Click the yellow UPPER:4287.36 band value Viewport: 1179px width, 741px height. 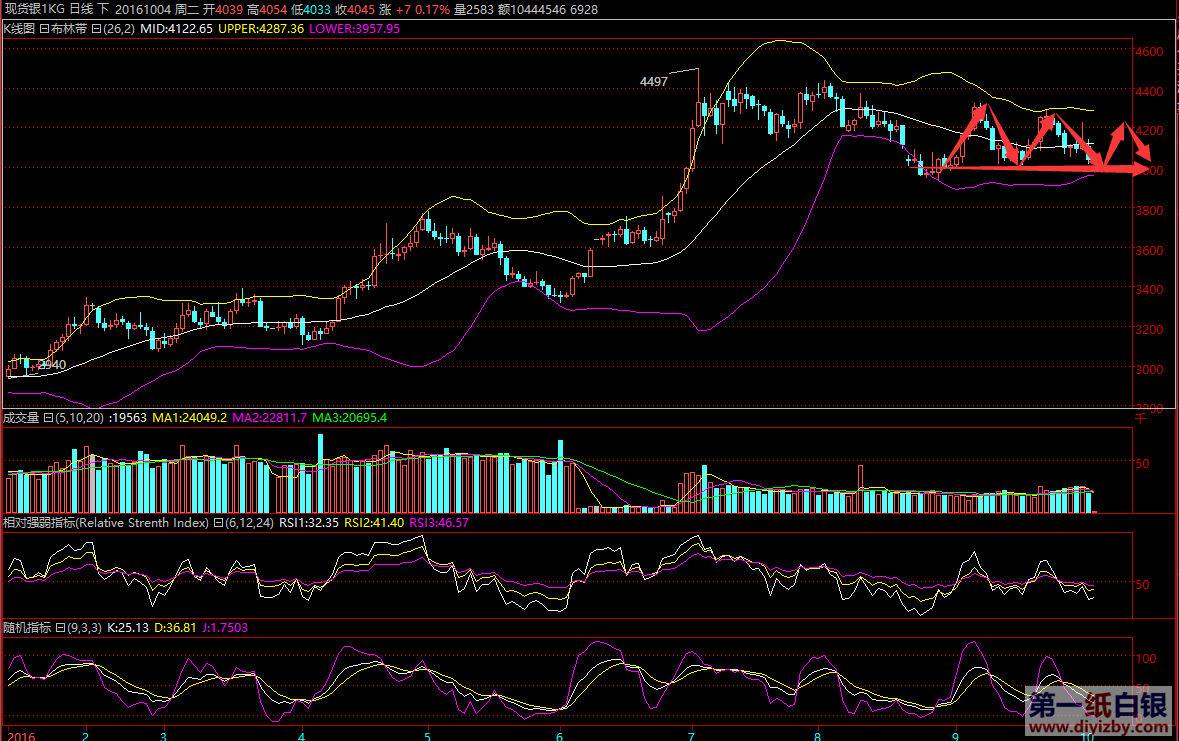pos(261,29)
